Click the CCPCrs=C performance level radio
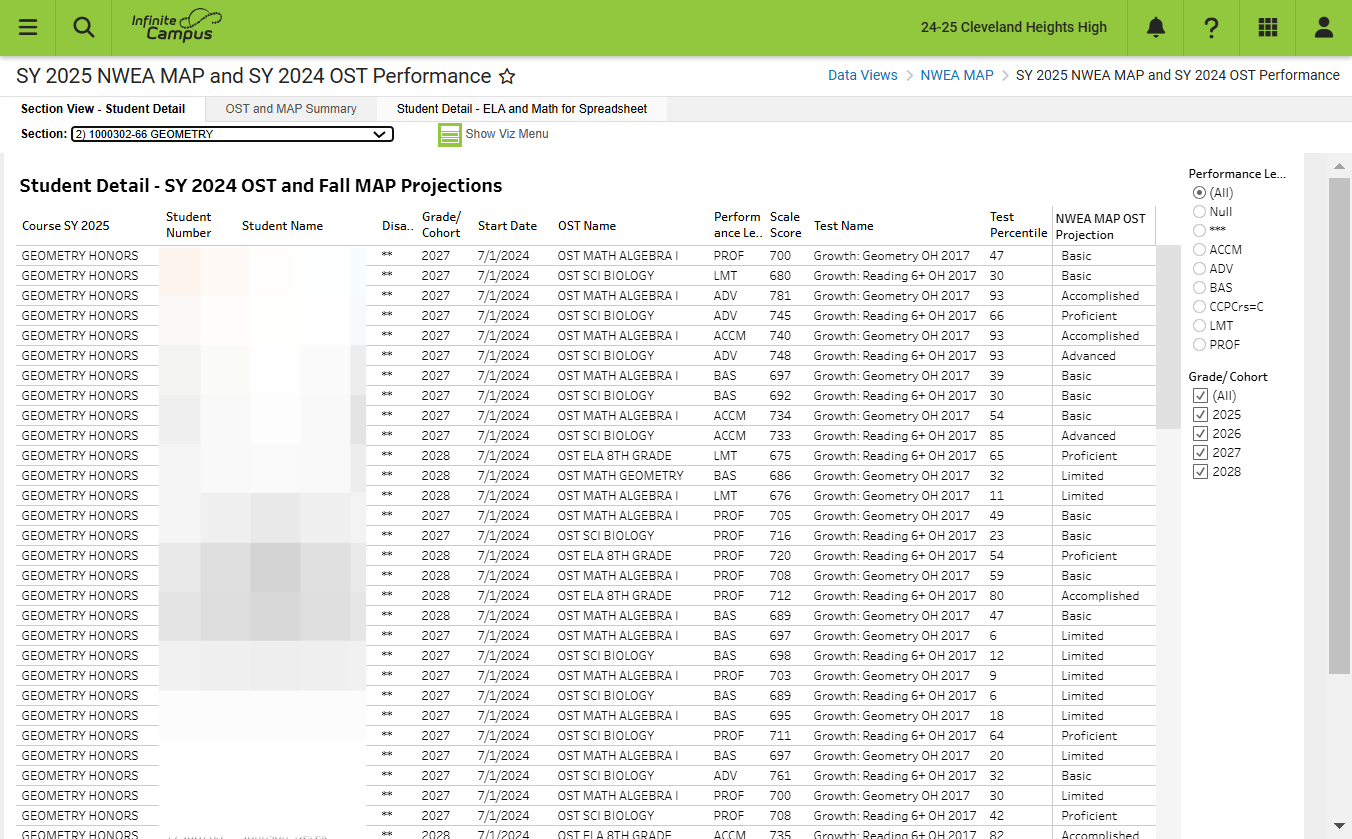The width and height of the screenshot is (1352, 839). (1199, 307)
